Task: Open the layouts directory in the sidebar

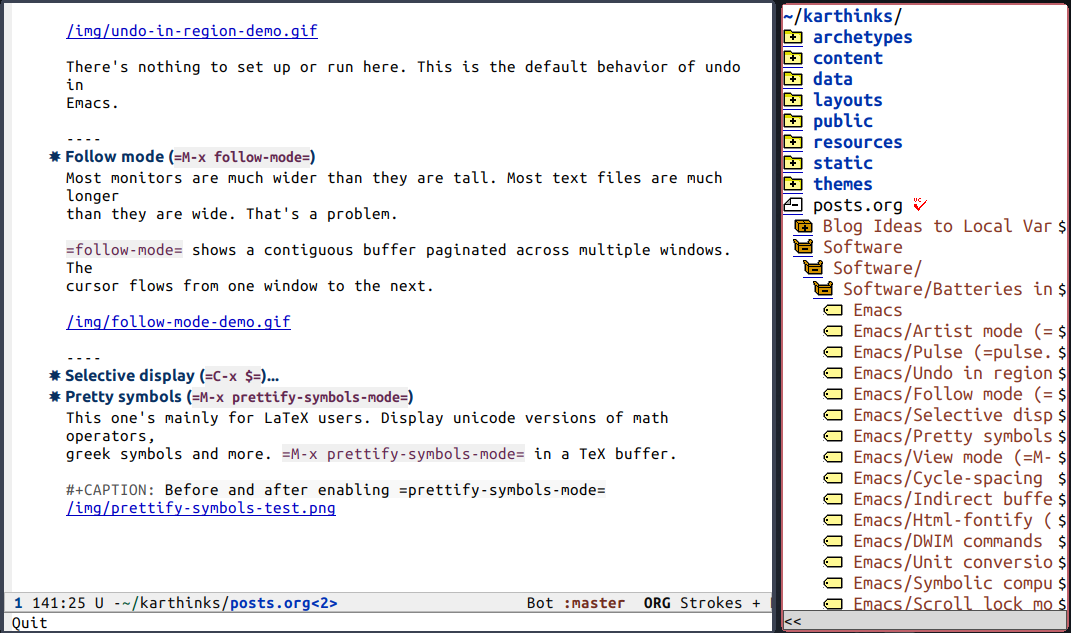Action: coord(848,100)
